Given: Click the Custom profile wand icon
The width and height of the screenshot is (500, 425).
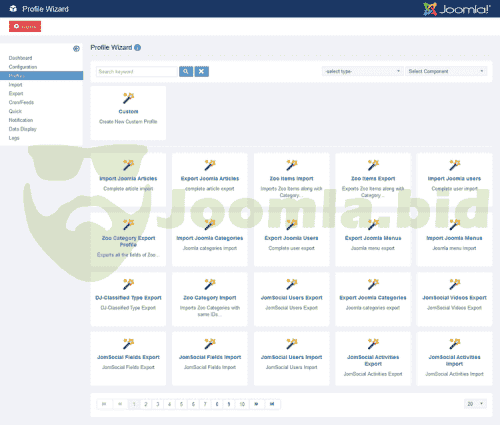Looking at the screenshot, I should coord(128,98).
